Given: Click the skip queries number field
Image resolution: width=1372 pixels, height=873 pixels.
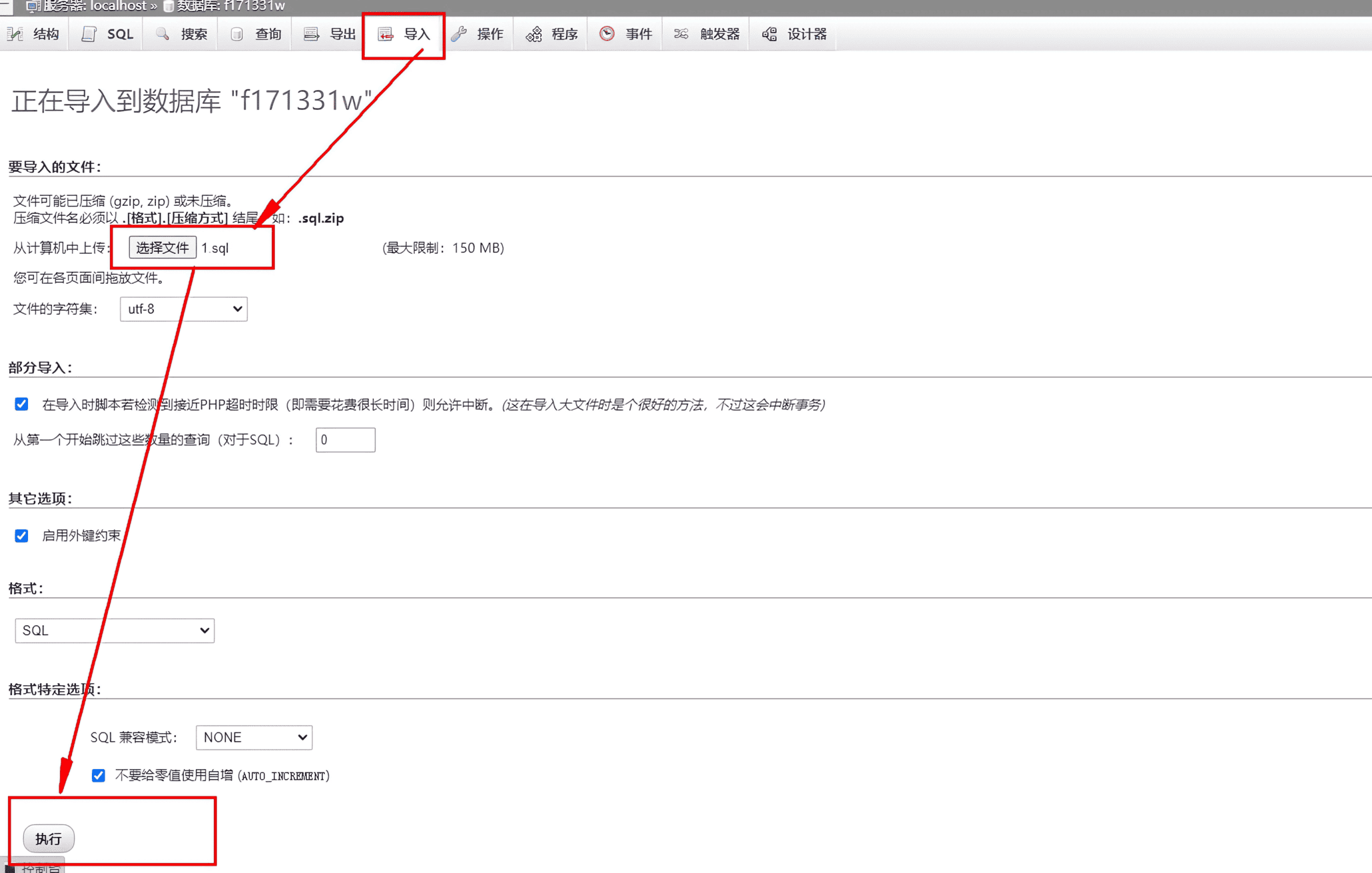Looking at the screenshot, I should point(345,439).
